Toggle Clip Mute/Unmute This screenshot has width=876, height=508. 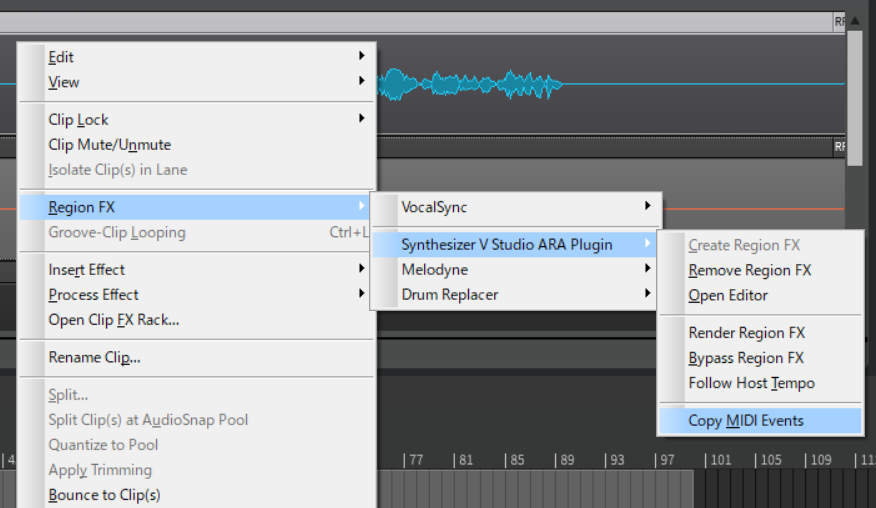109,145
